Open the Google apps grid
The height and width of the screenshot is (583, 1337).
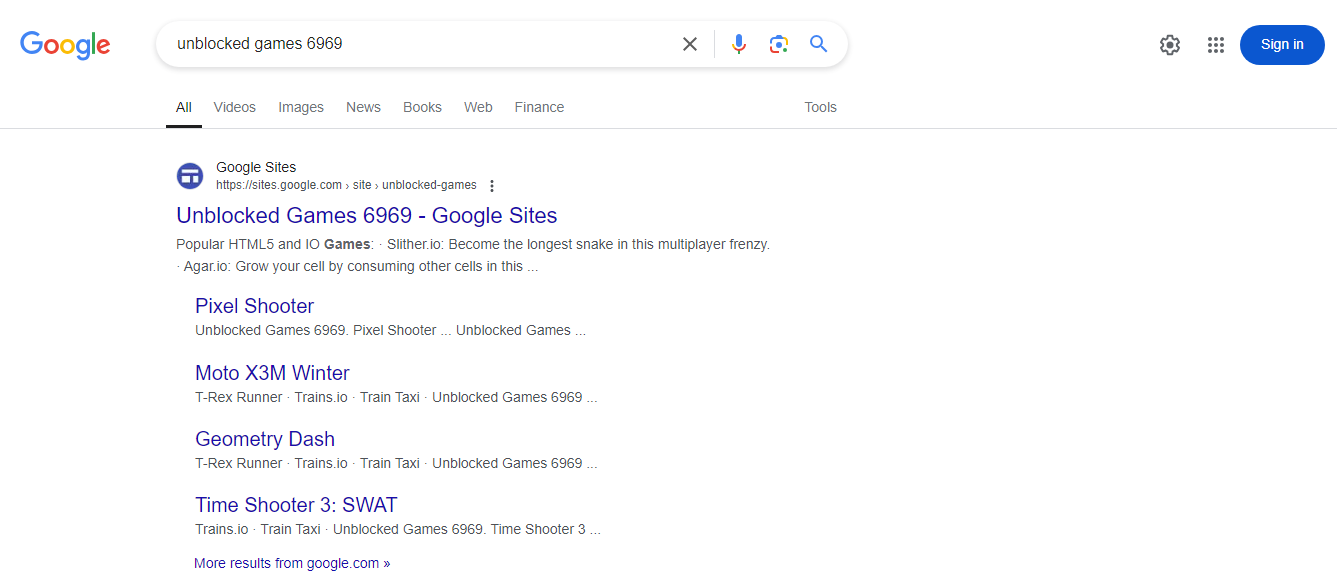[x=1216, y=45]
